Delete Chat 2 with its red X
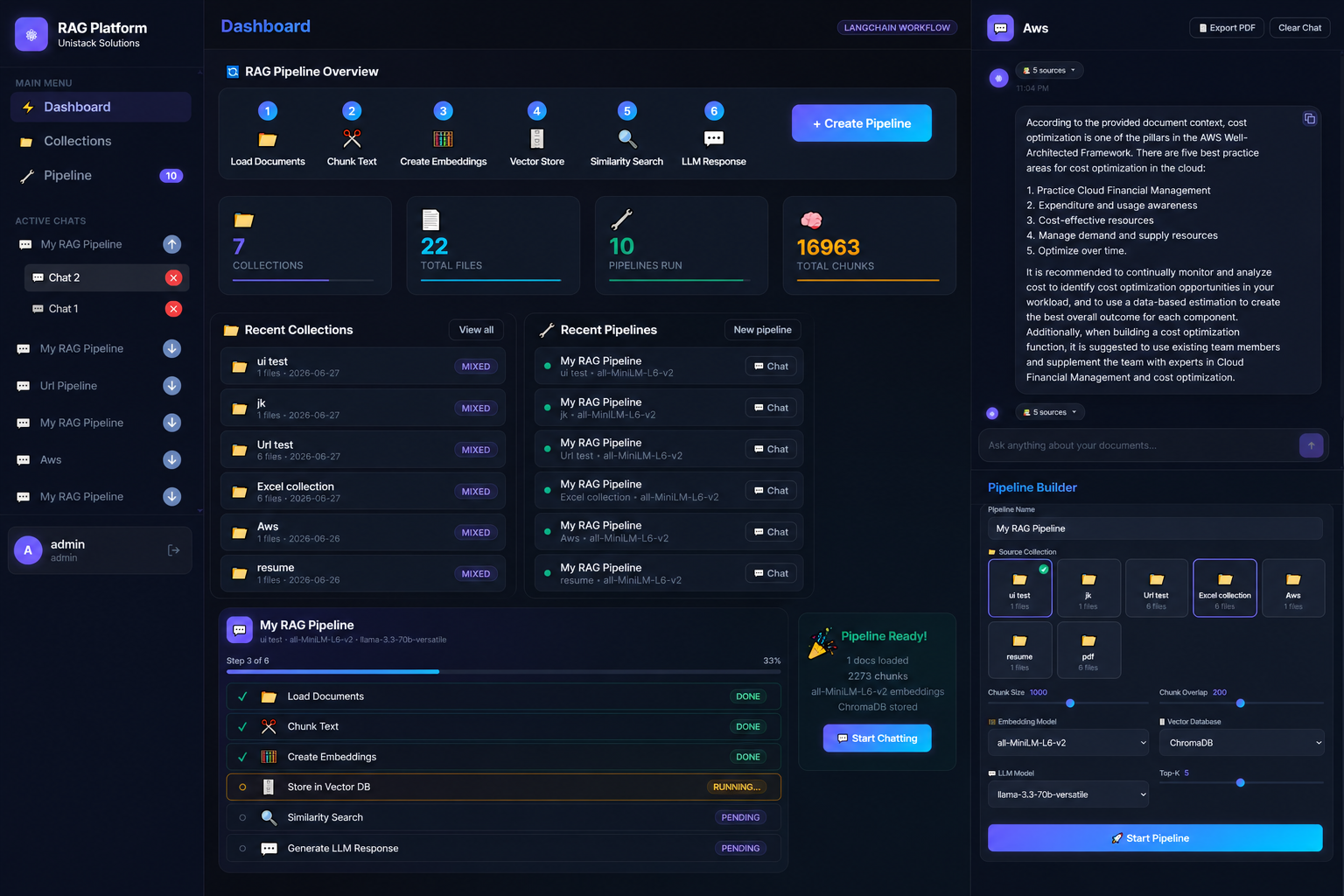1344x896 pixels. click(x=173, y=277)
